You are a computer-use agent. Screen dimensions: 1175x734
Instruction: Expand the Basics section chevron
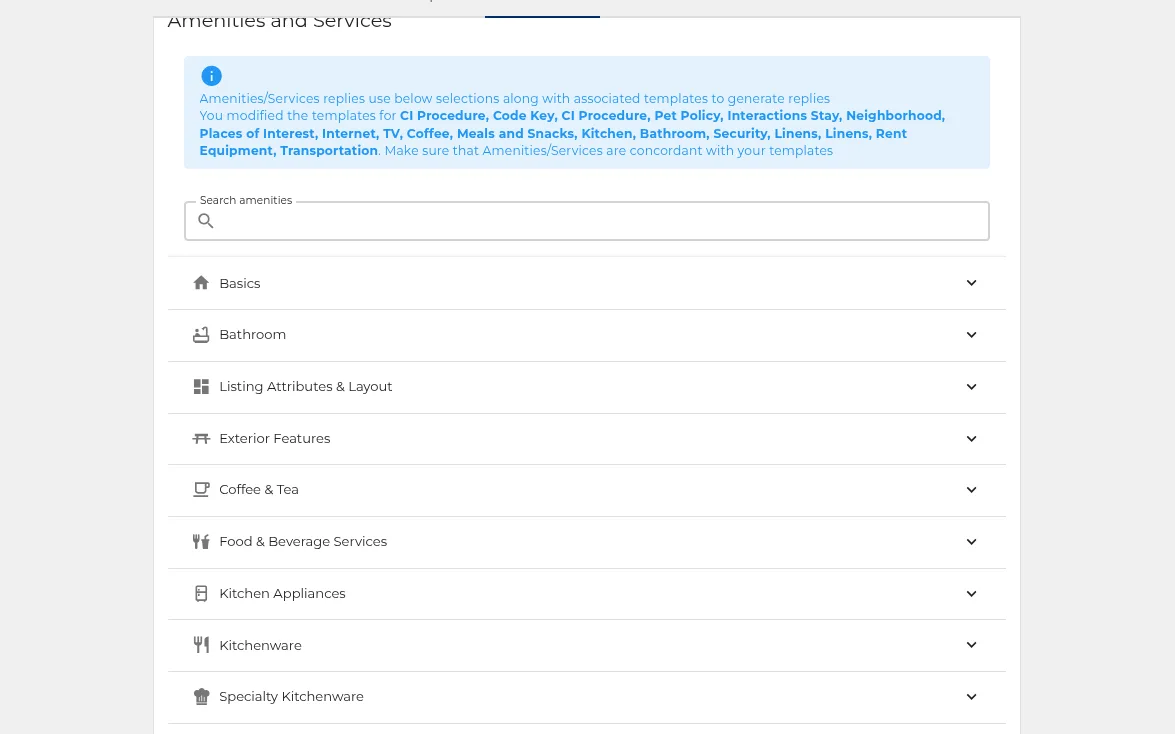[971, 283]
